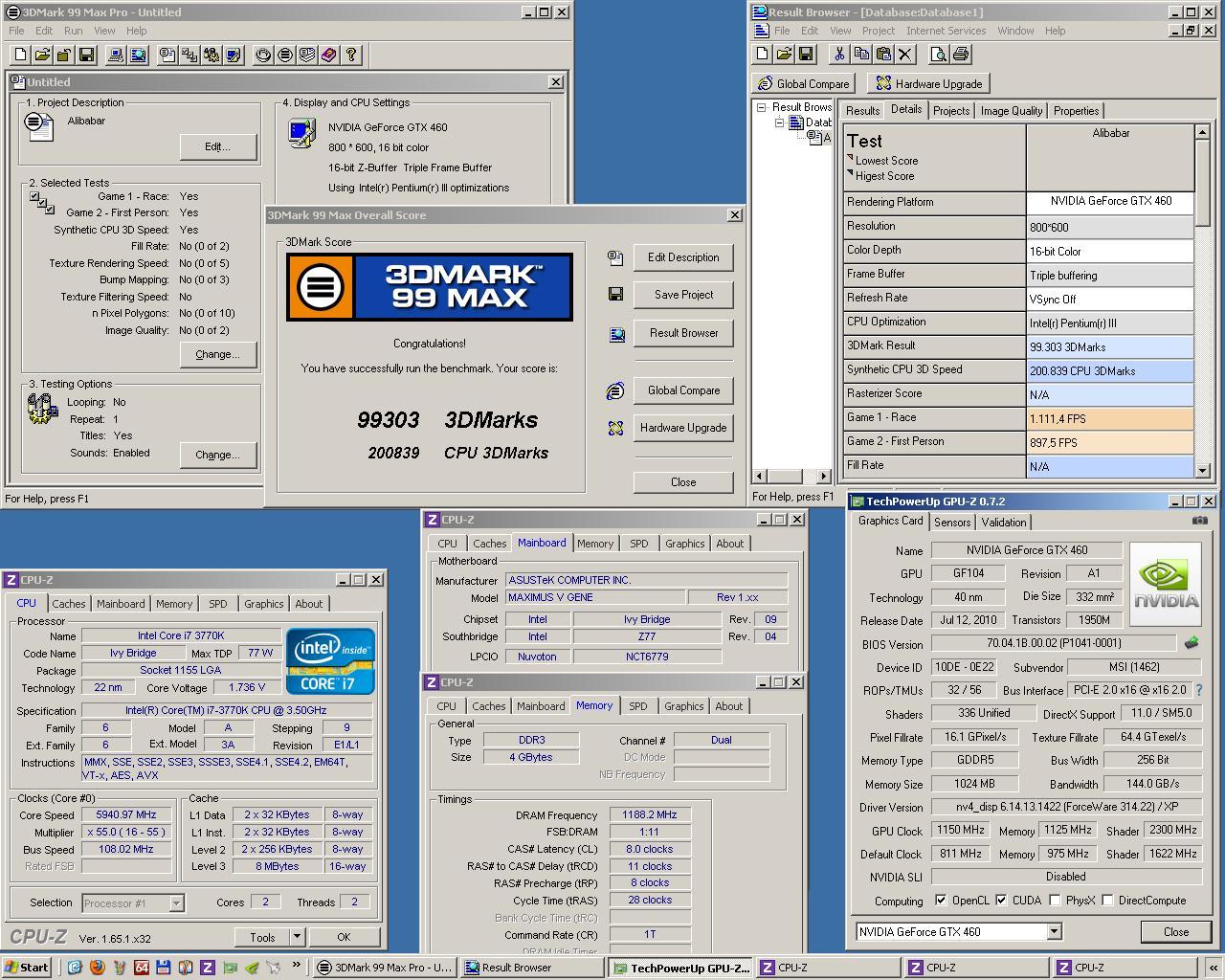
Task: Click New project icon in 3DMark toolbar
Action: click(19, 55)
